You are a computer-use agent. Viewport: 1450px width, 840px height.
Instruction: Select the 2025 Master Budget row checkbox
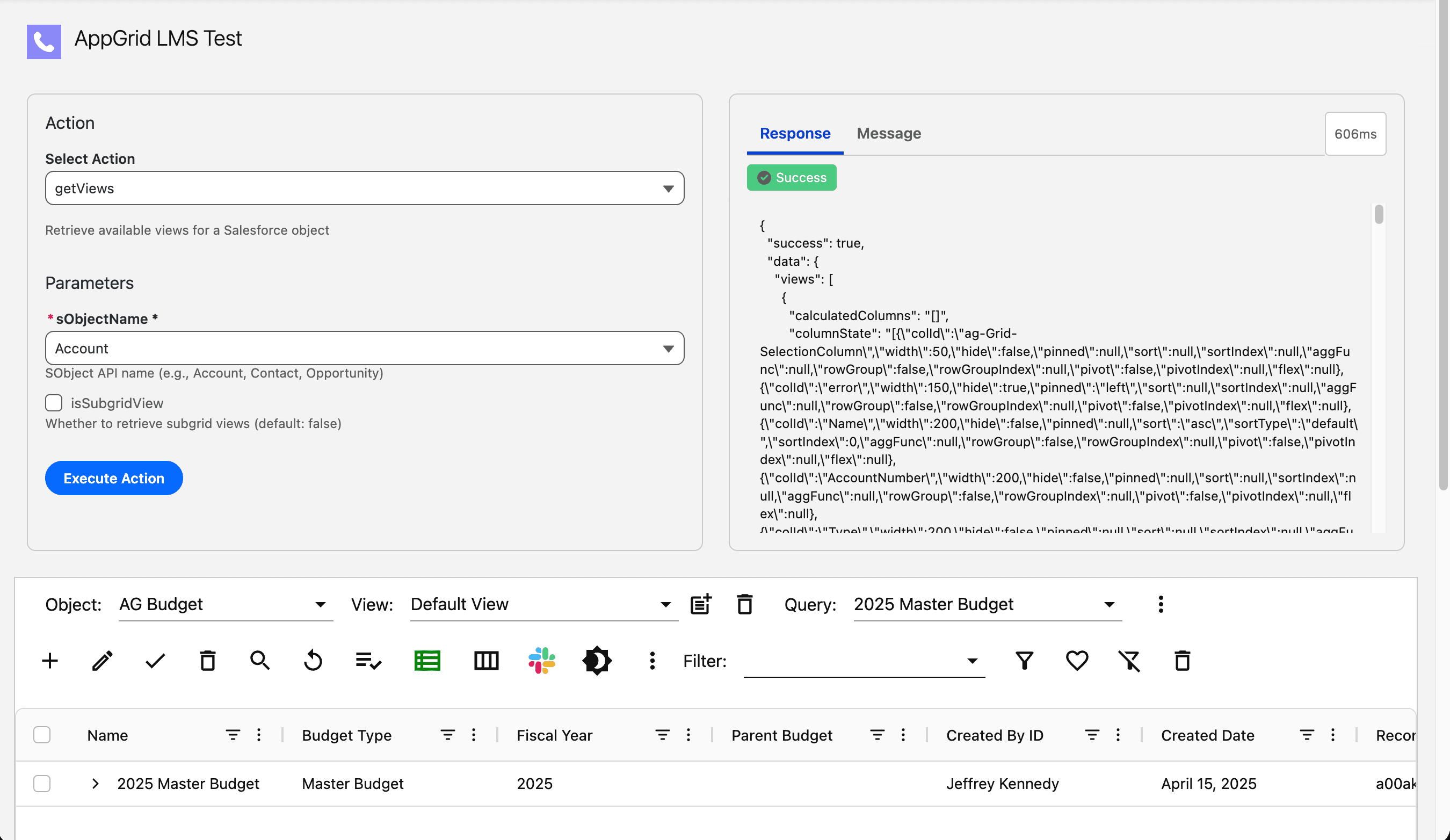[41, 784]
